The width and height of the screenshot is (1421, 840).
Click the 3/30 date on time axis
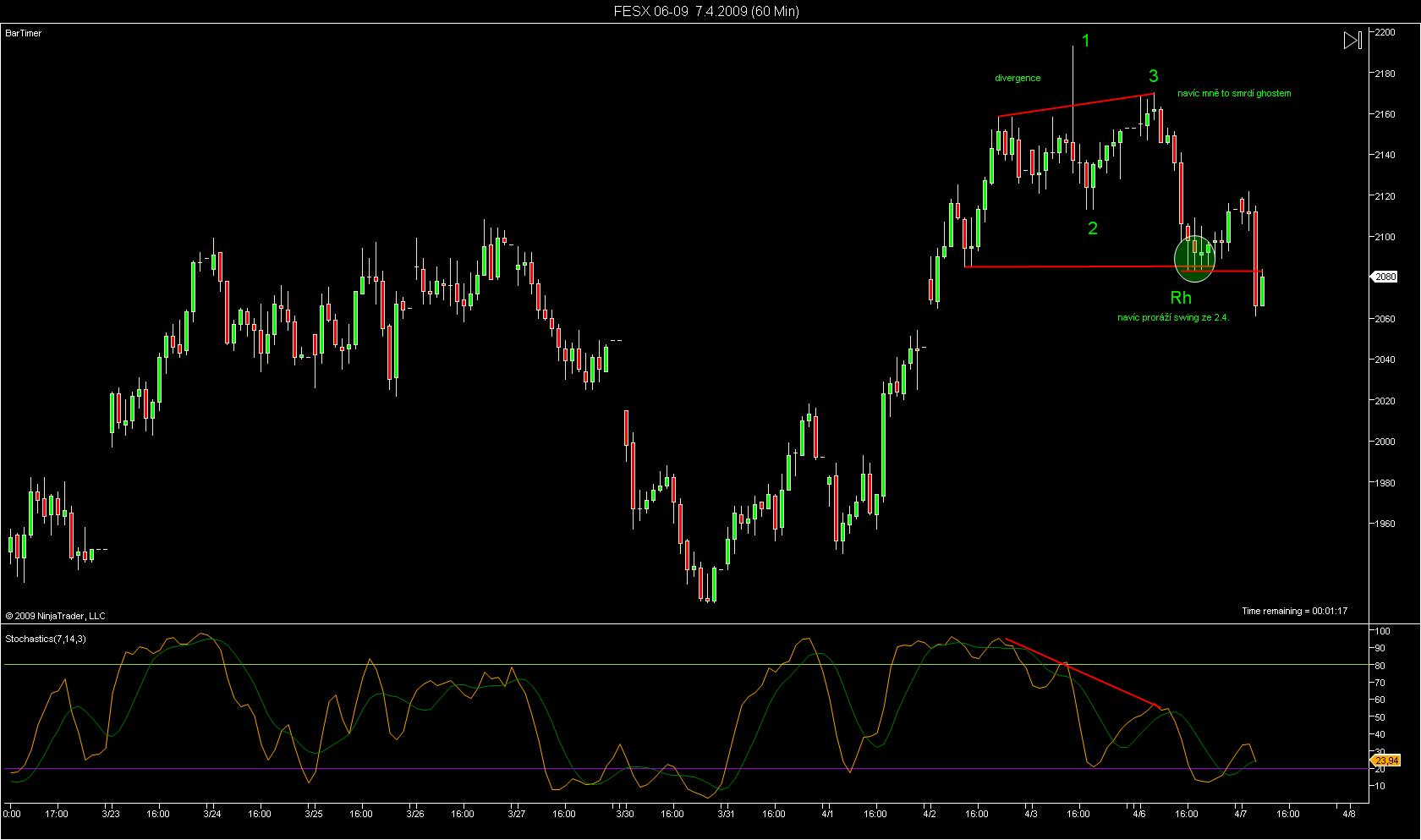point(625,815)
